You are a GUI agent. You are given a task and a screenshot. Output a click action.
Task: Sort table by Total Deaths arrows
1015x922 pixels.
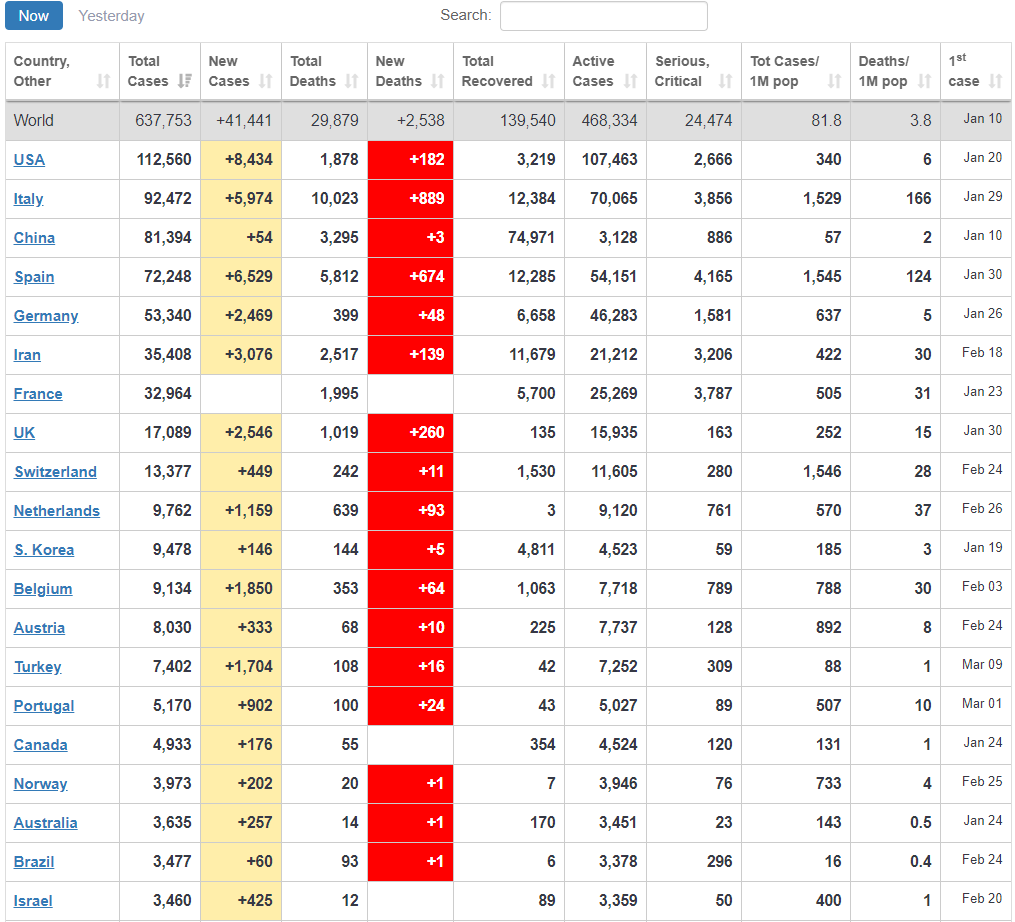pyautogui.click(x=351, y=81)
